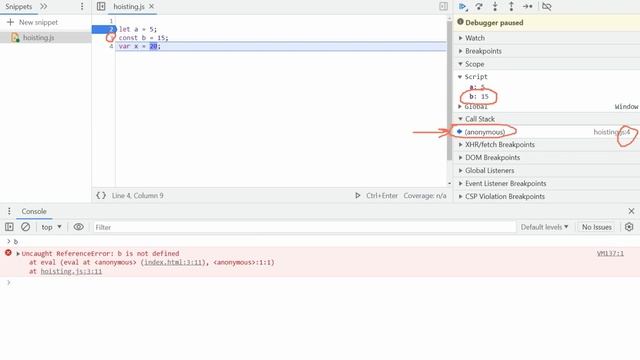The height and width of the screenshot is (360, 640).
Task: Step out of current function
Action: click(511, 7)
